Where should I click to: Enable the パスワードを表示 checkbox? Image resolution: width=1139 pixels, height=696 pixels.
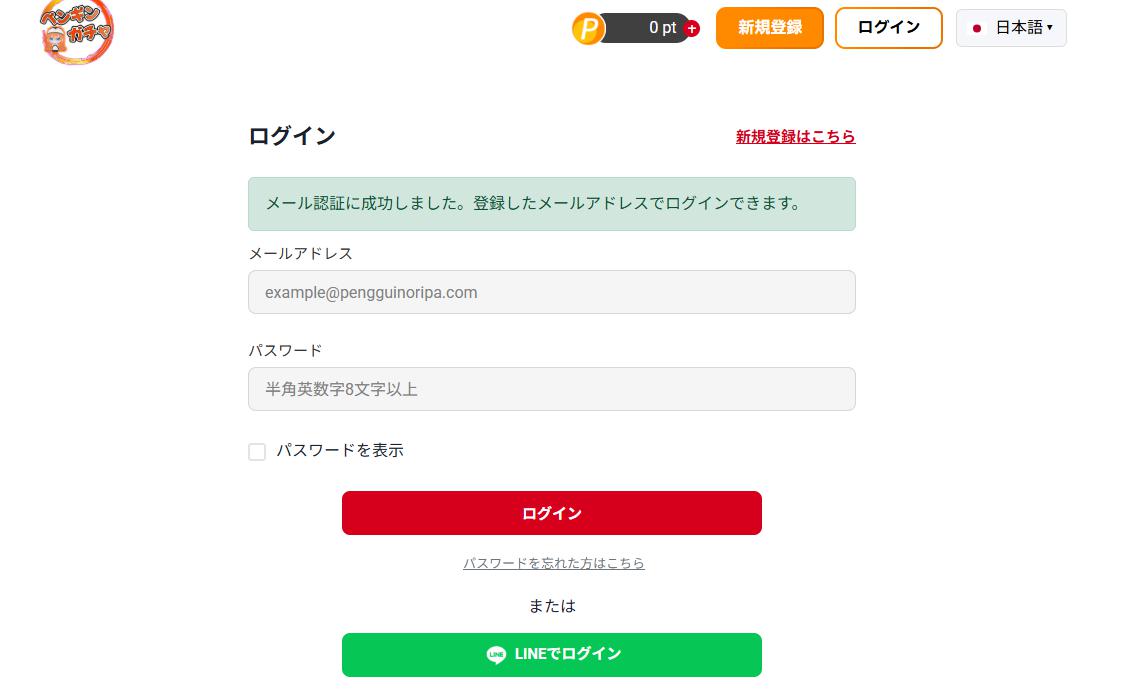[257, 452]
